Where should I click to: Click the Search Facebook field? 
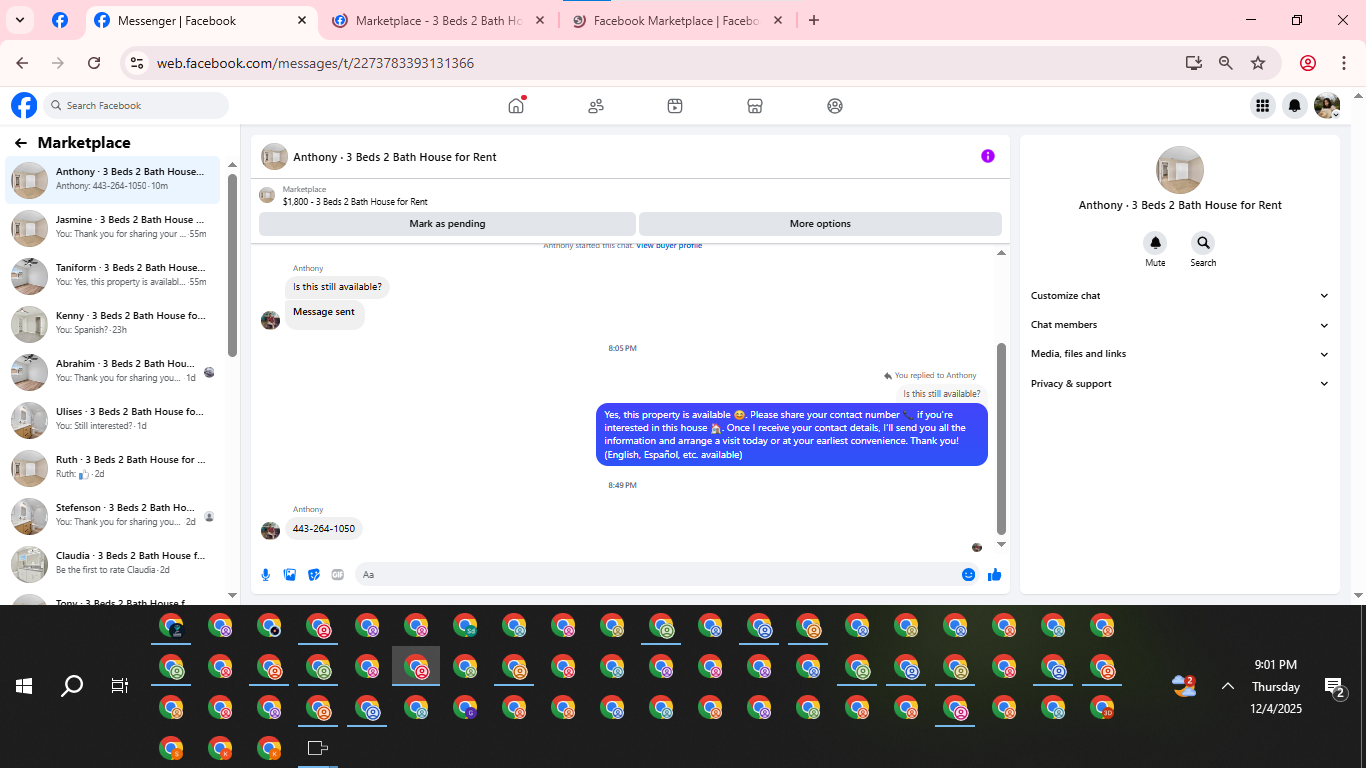point(136,105)
